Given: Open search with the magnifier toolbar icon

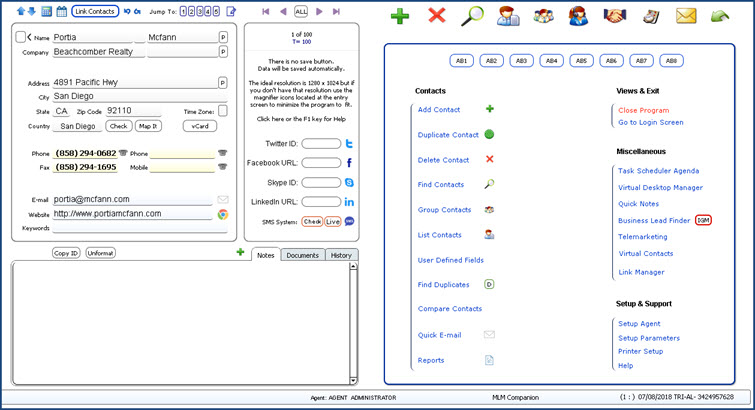Looking at the screenshot, I should click(472, 16).
